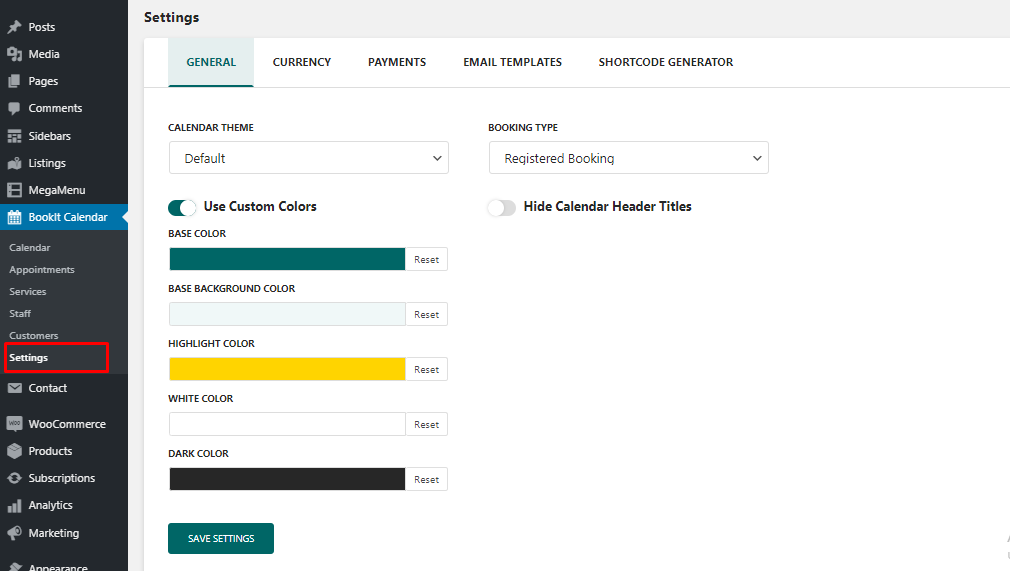1010x571 pixels.
Task: Open the Base Color teal swatch
Action: 287,259
